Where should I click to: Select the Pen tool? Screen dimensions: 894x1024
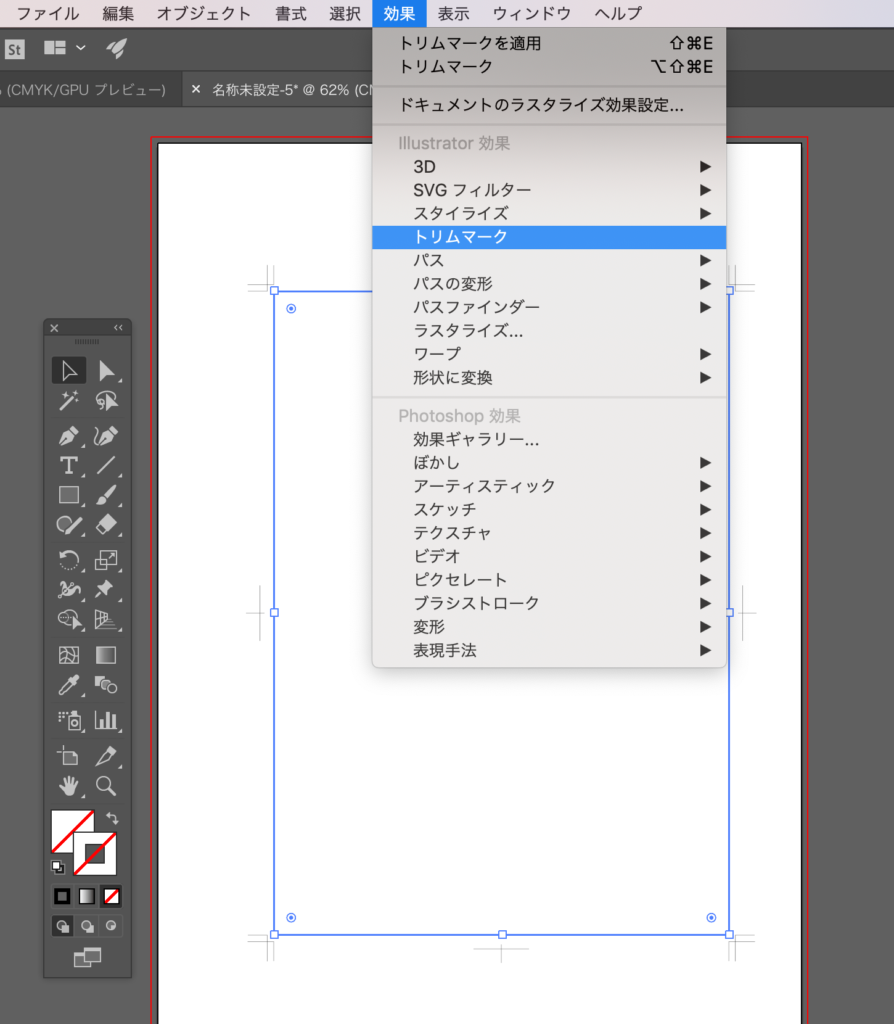coord(69,436)
